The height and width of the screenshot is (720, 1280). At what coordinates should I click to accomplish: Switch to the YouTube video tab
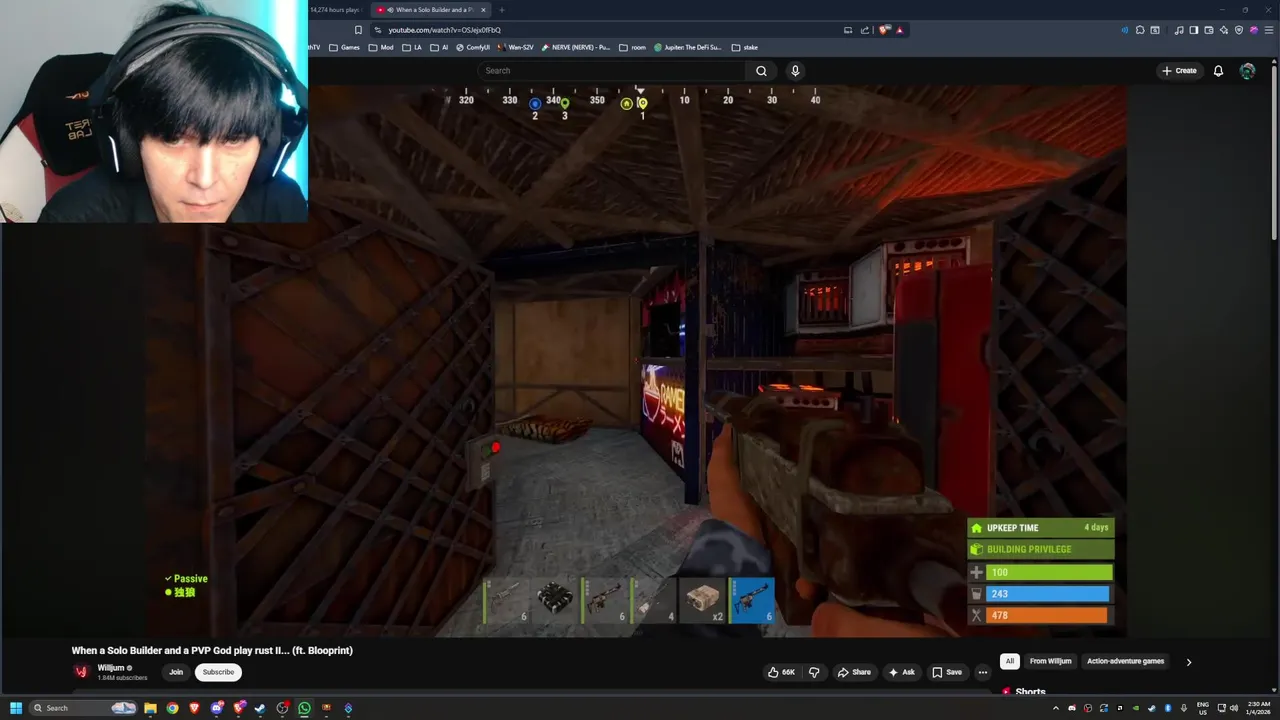coord(431,10)
